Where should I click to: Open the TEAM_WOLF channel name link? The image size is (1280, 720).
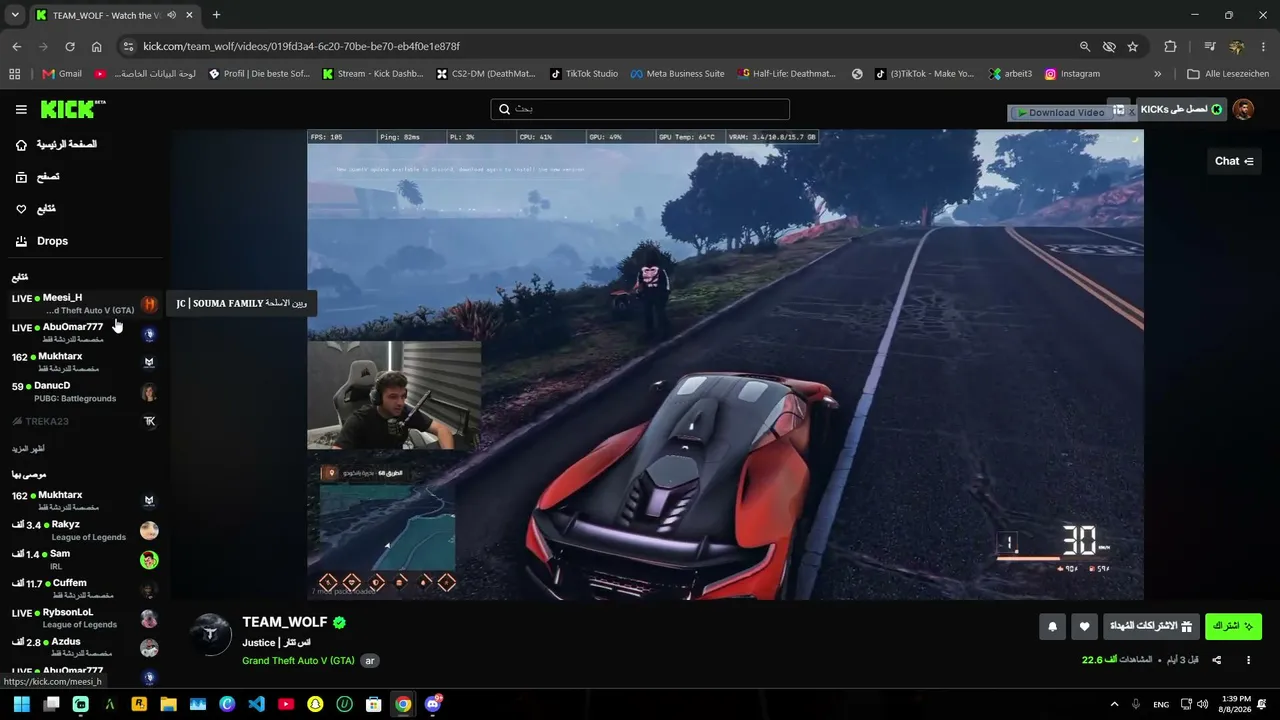[x=284, y=622]
